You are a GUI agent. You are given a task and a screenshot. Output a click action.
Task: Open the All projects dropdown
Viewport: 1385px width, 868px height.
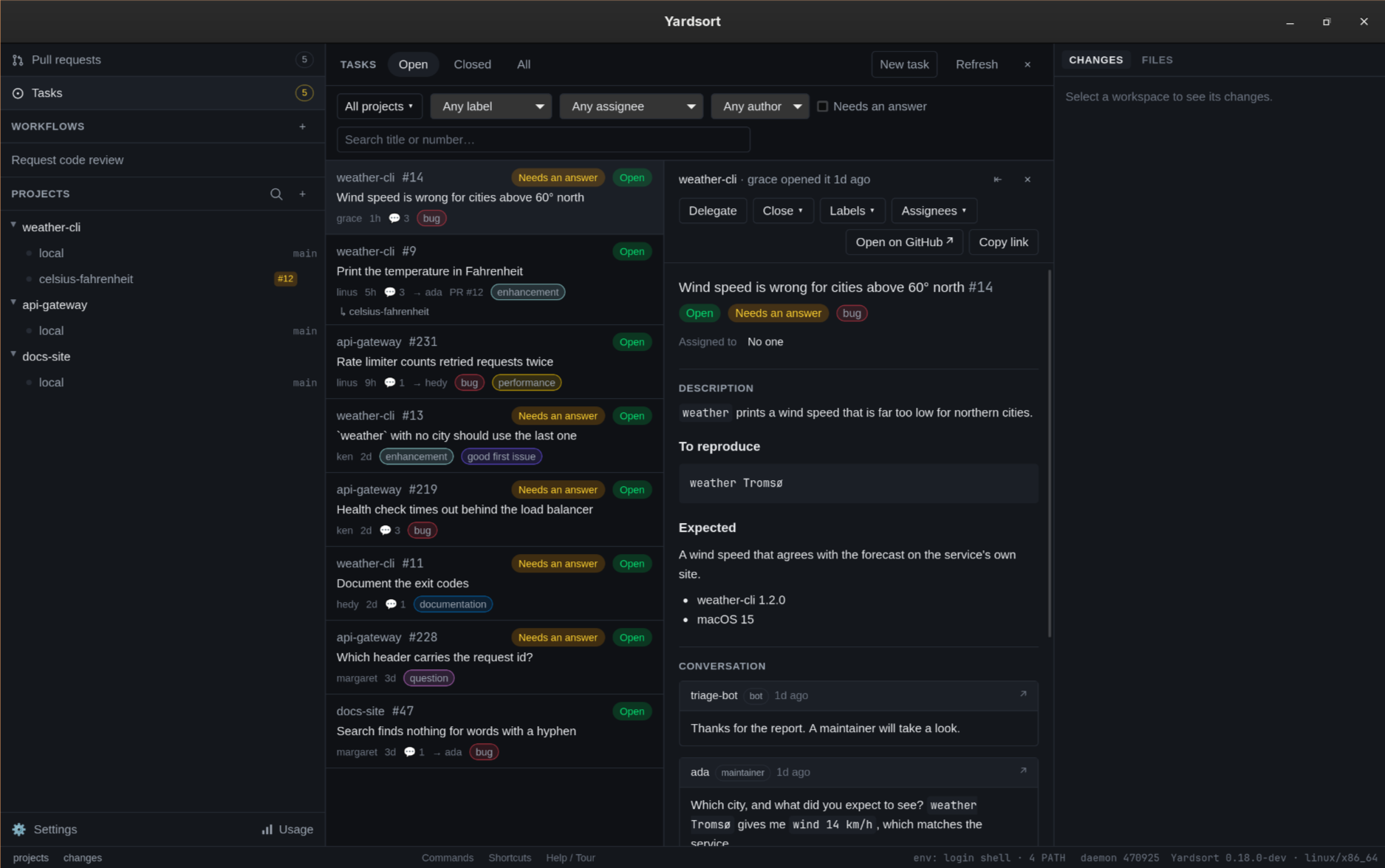380,106
